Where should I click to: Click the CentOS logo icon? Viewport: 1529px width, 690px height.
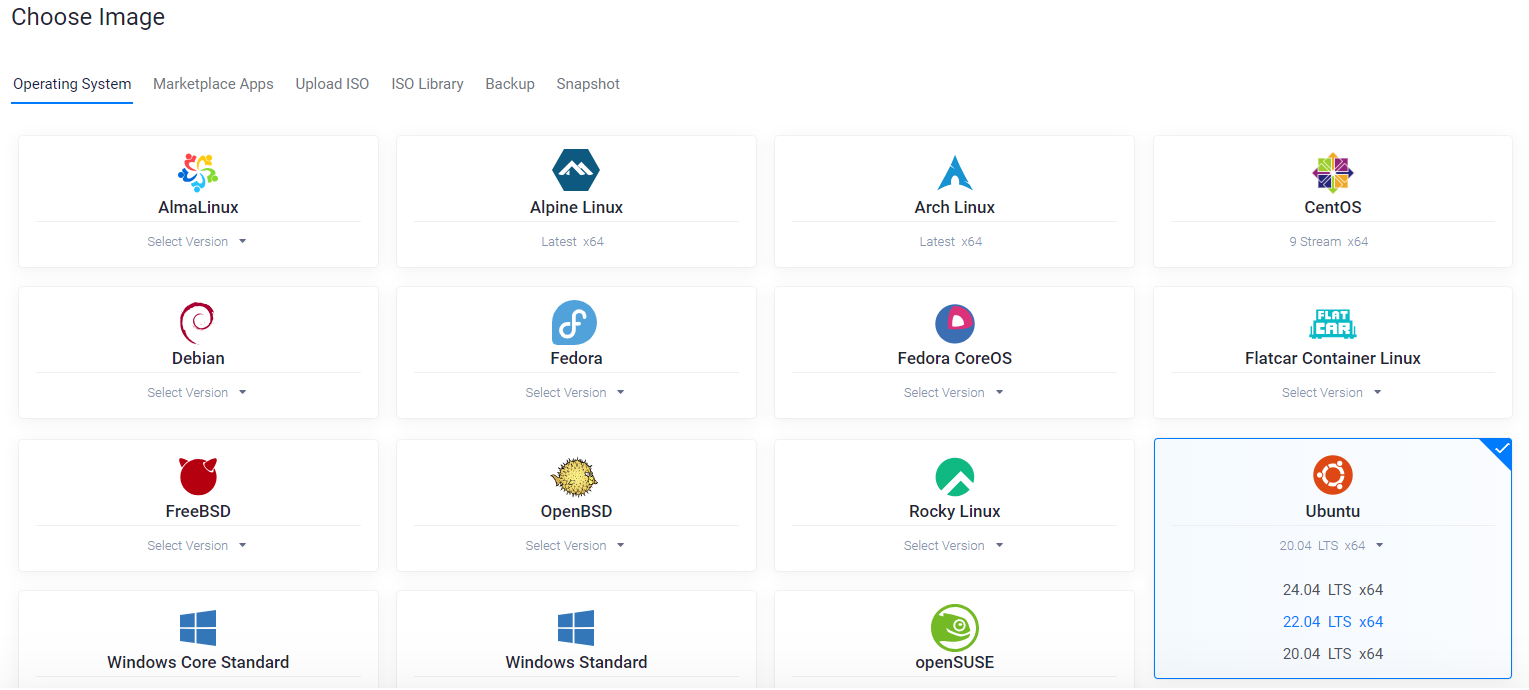[1332, 173]
